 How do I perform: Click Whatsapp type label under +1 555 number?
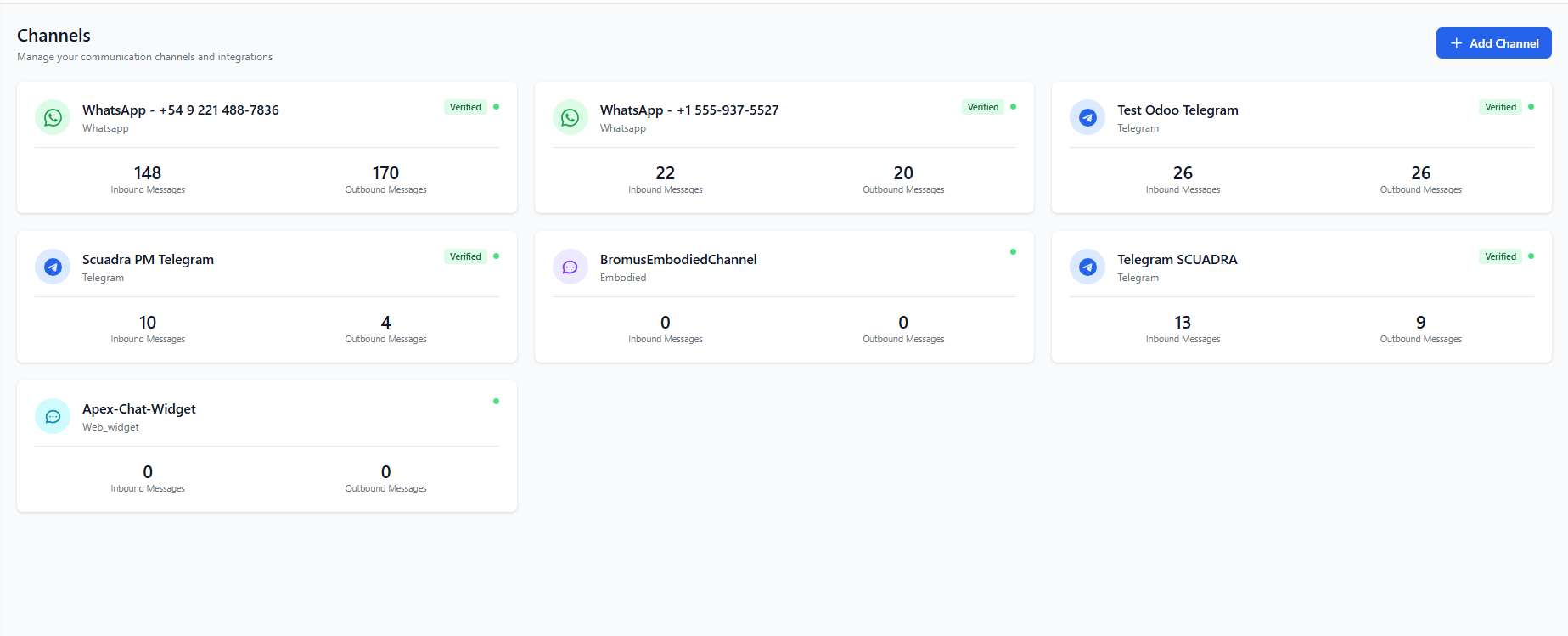coord(623,128)
